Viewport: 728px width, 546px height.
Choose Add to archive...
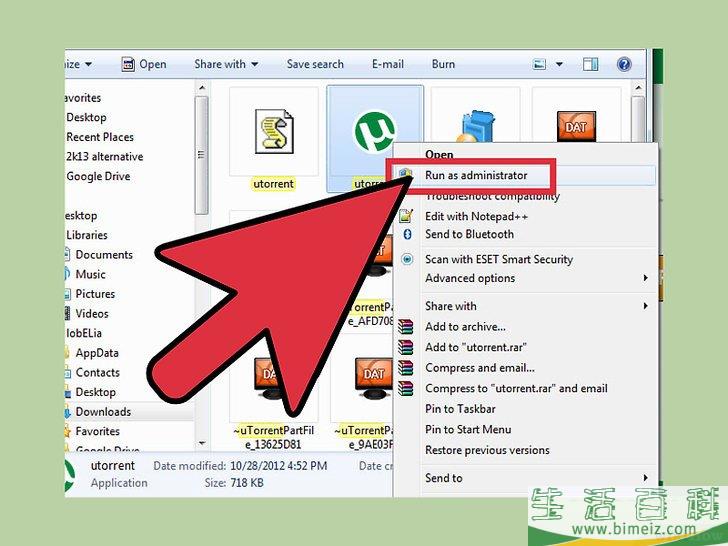coord(465,327)
